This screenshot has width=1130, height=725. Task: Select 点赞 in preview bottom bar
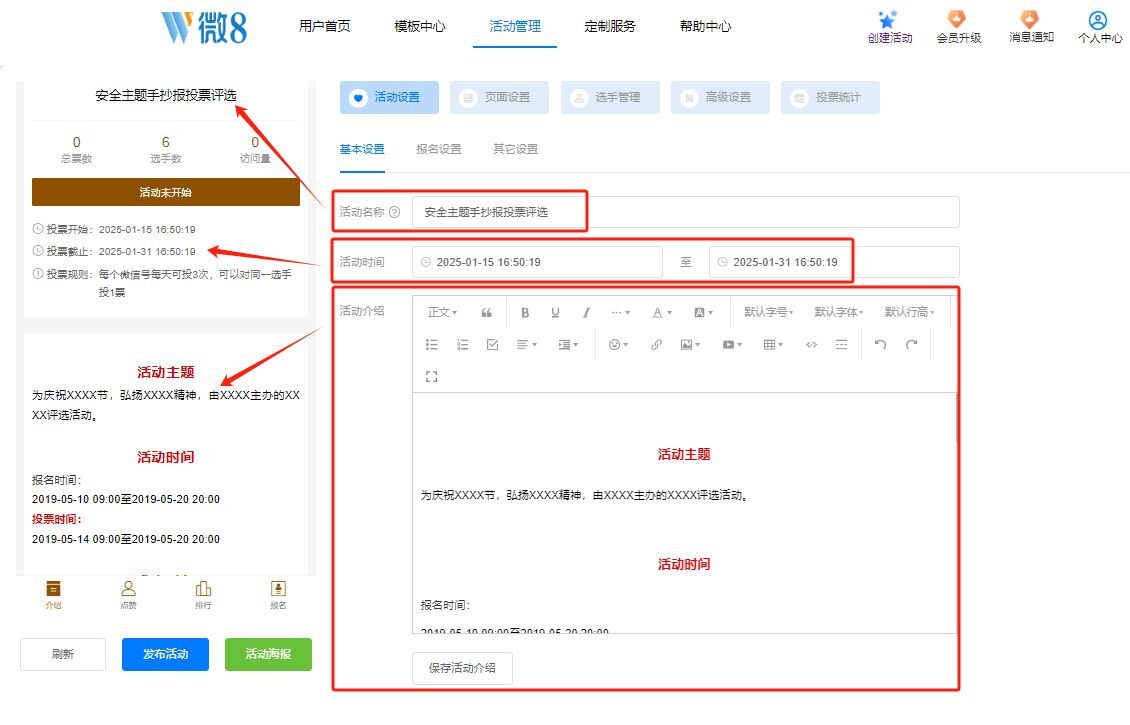[128, 595]
